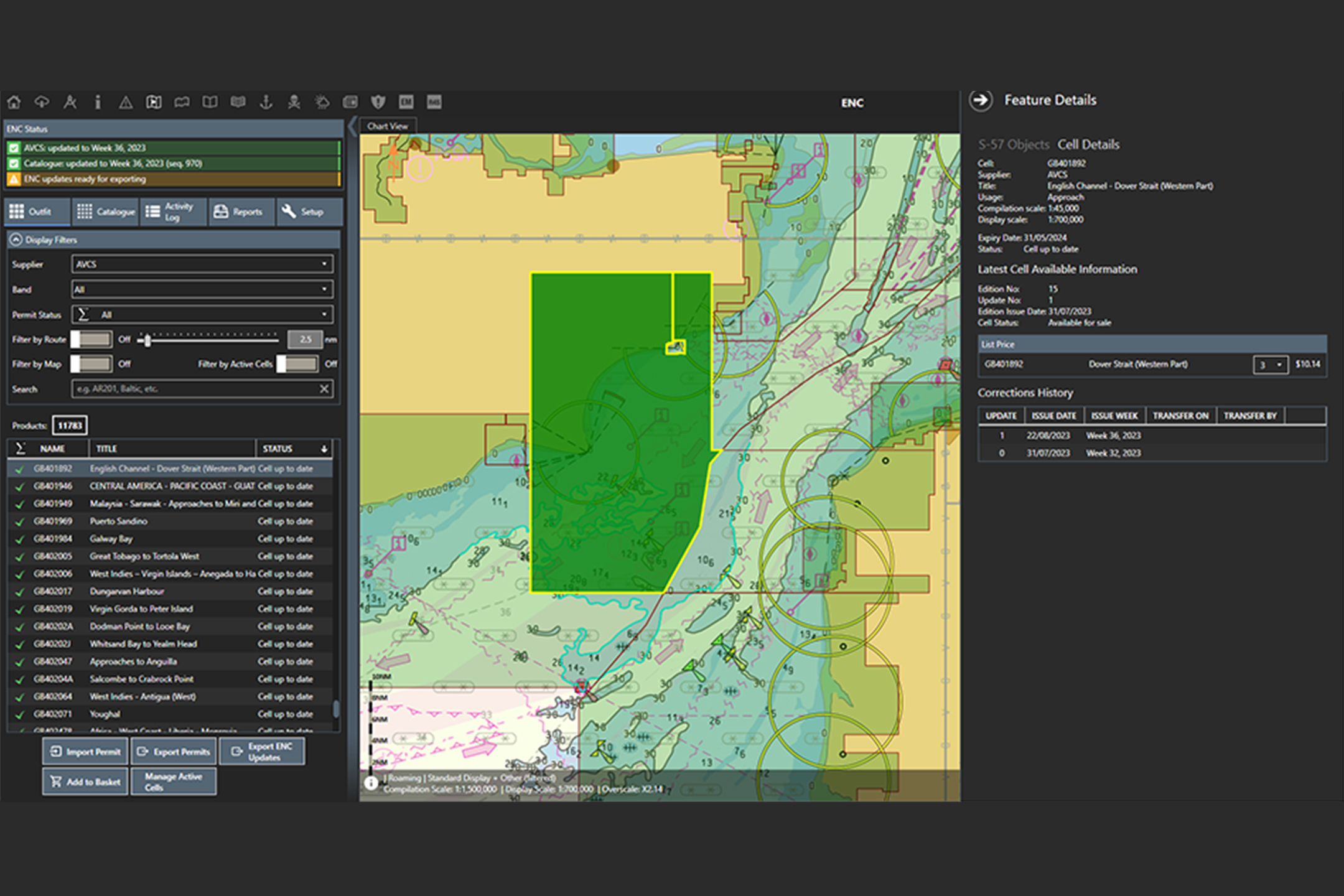Viewport: 1344px width, 896px height.
Task: Click the folded chart map icon
Action: coord(182,102)
